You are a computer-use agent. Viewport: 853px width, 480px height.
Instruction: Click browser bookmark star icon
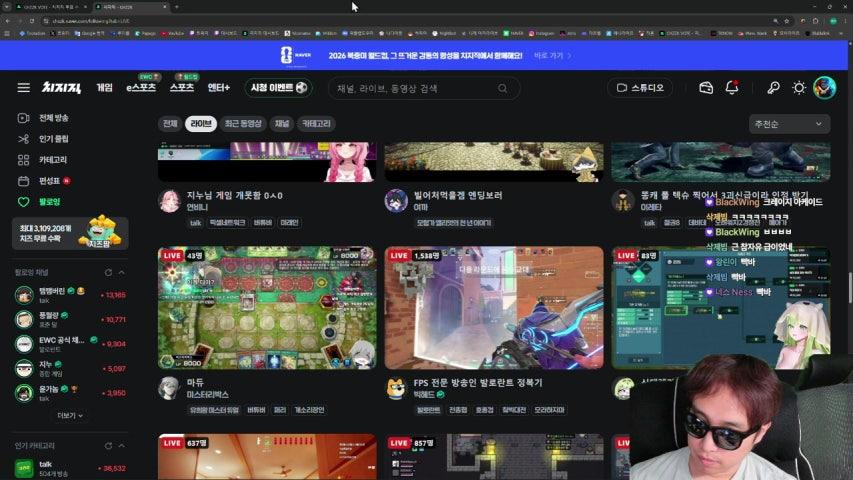787,21
